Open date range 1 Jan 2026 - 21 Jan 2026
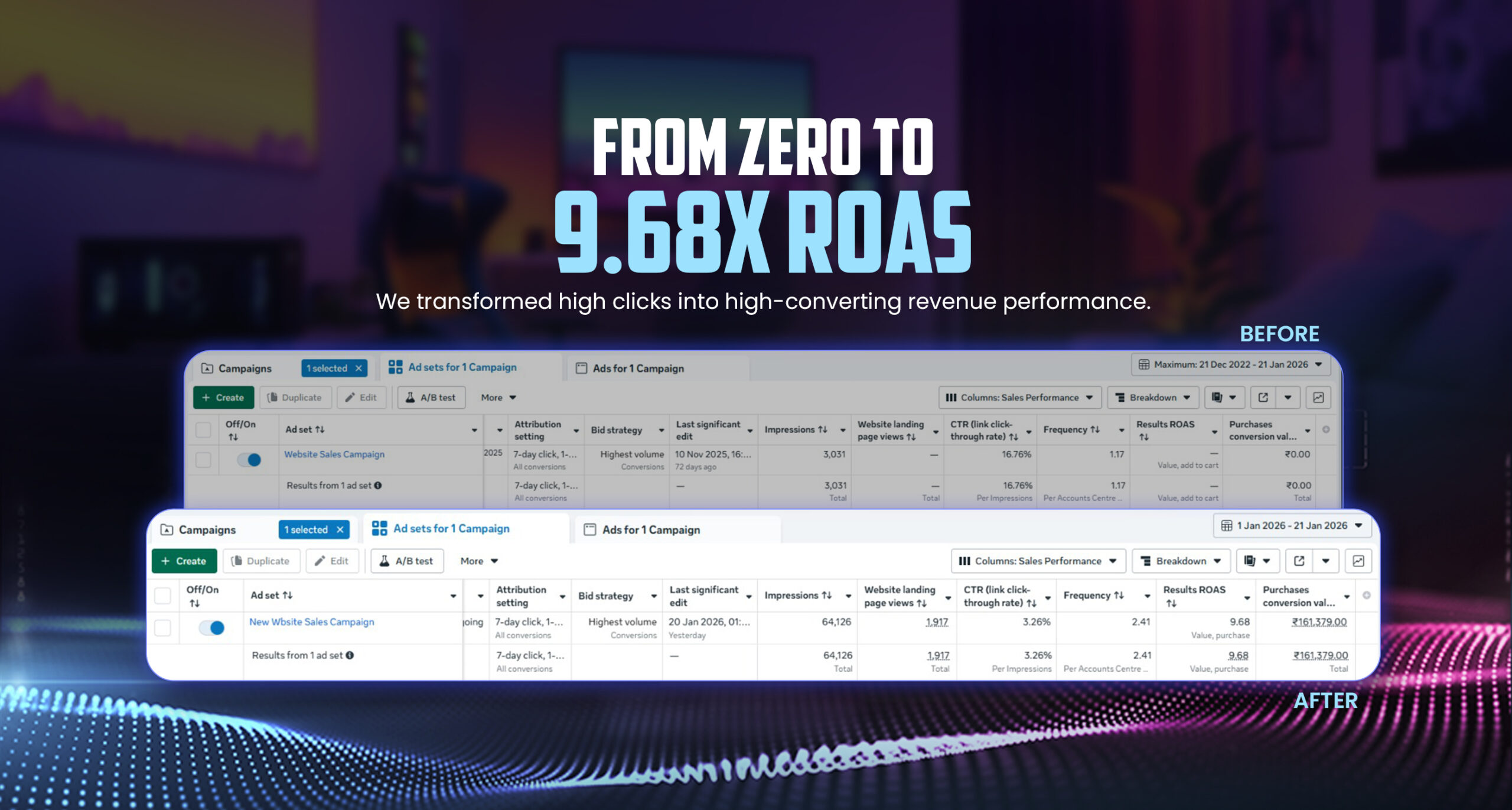Viewport: 1512px width, 810px height. click(1291, 525)
